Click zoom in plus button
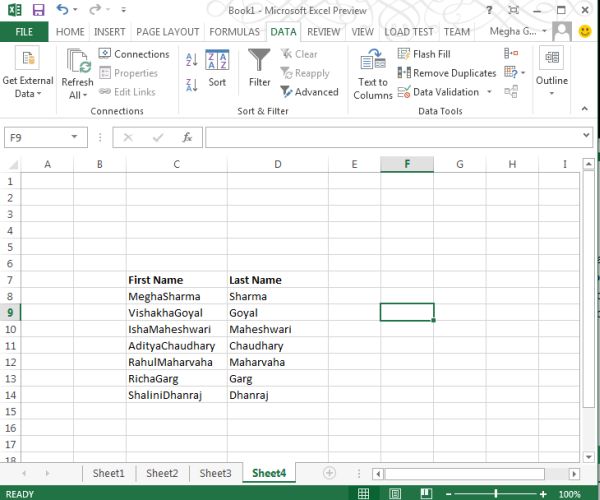 (543, 494)
